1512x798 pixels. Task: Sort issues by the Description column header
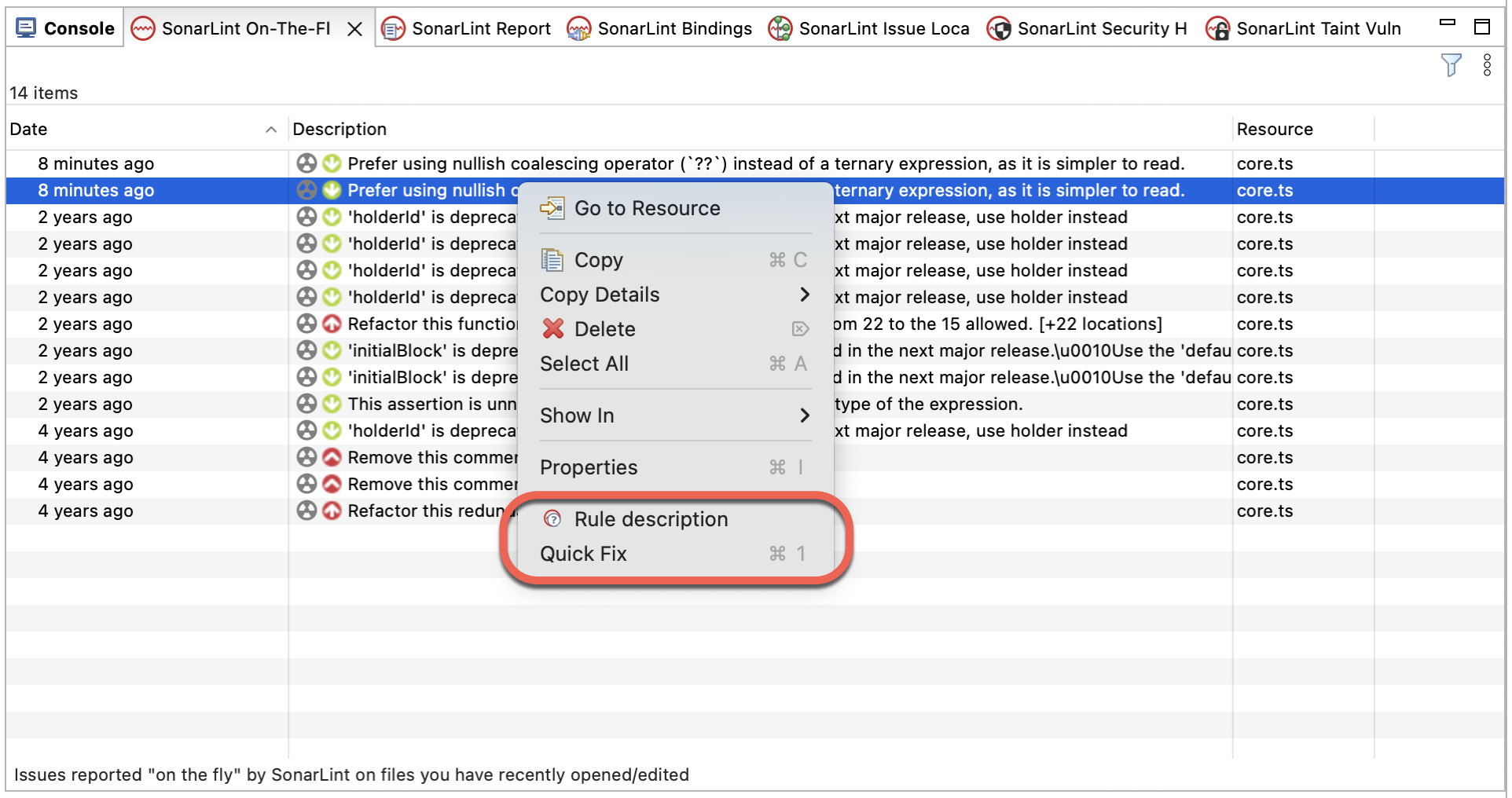(760, 129)
